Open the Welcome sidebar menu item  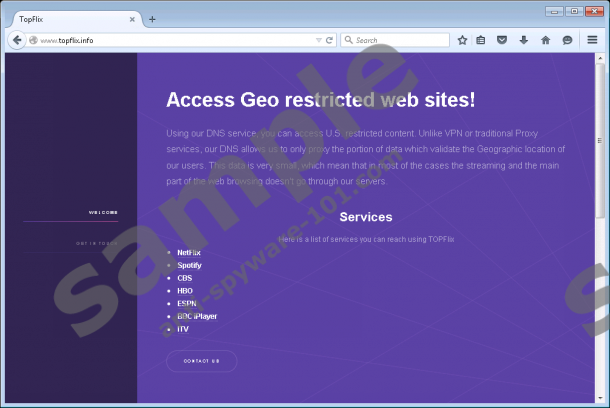click(103, 212)
